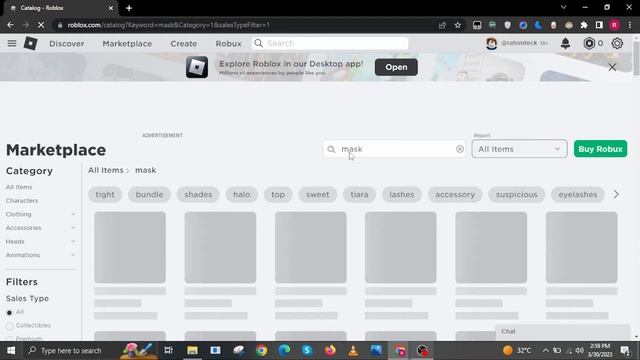Open Task View on taskbar
The image size is (640, 360).
click(x=168, y=350)
